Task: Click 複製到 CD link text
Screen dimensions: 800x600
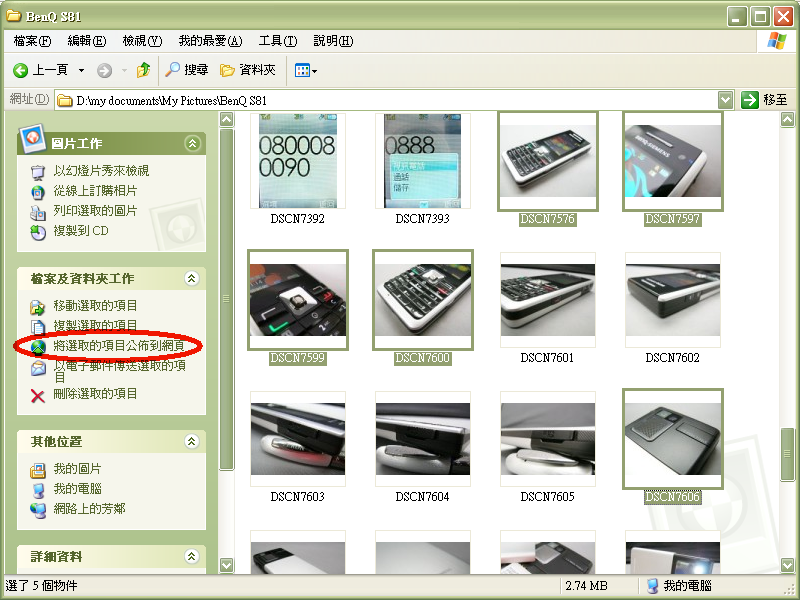Action: pos(81,231)
